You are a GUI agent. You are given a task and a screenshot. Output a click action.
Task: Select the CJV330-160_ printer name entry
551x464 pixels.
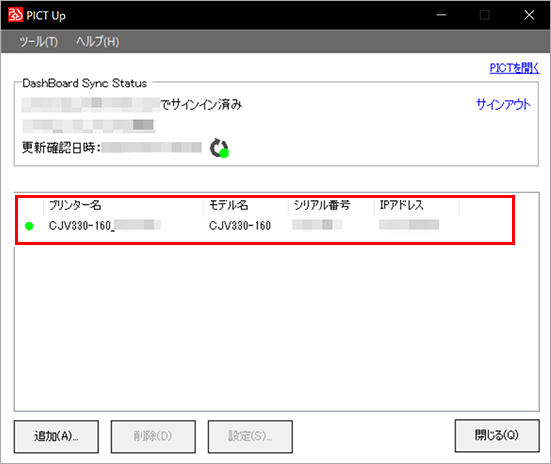tap(105, 225)
